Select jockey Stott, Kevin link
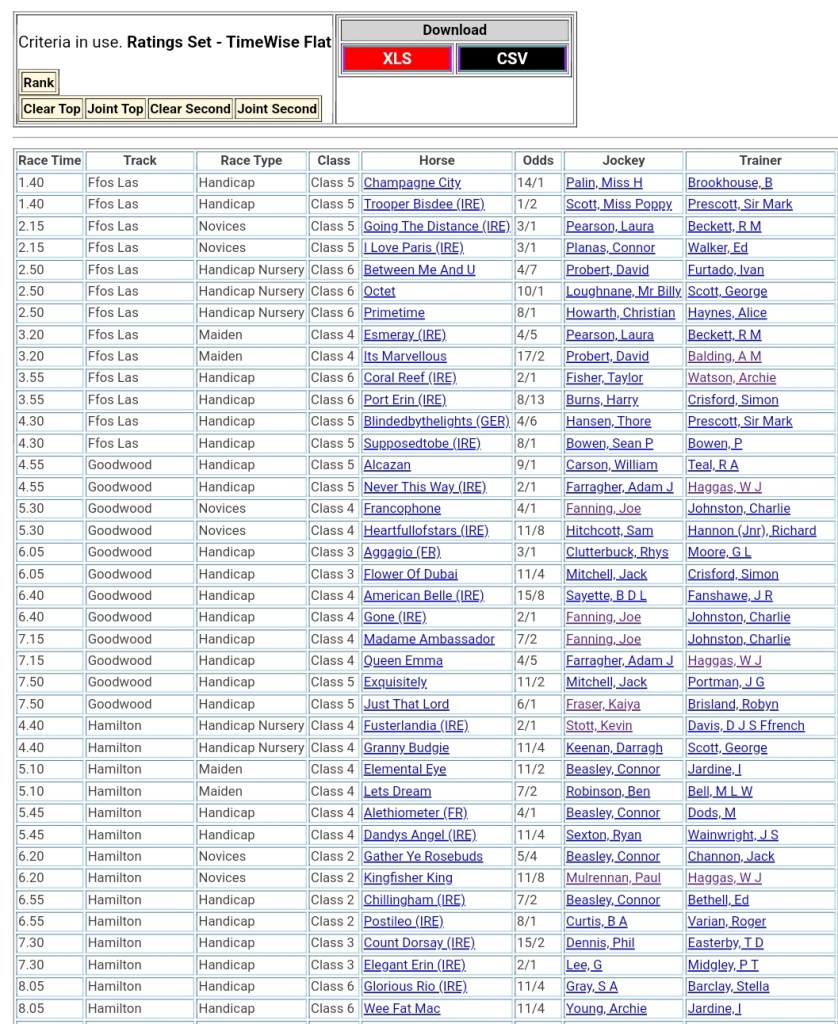Screen dimensions: 838x1024 tap(598, 726)
